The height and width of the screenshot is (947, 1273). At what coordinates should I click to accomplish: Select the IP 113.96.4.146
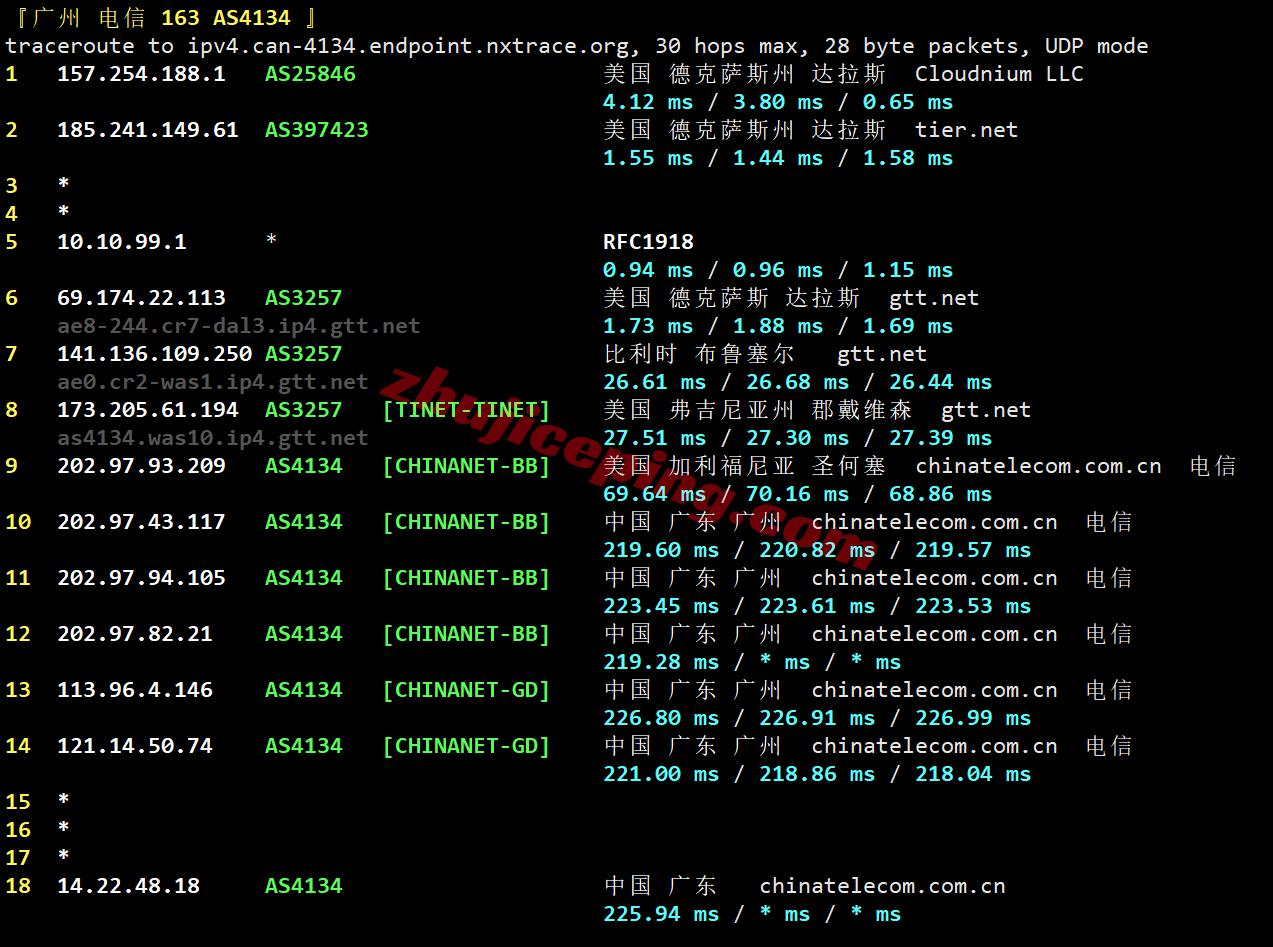point(135,690)
